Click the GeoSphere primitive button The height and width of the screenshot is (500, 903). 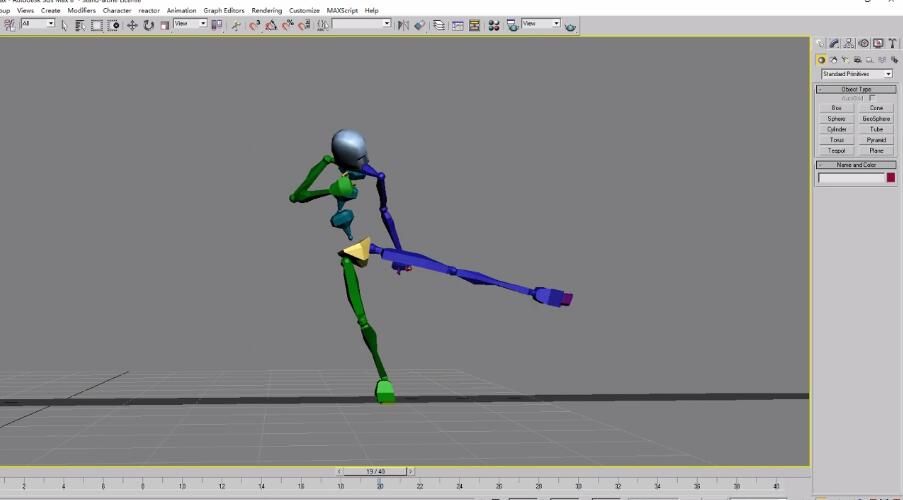click(877, 119)
